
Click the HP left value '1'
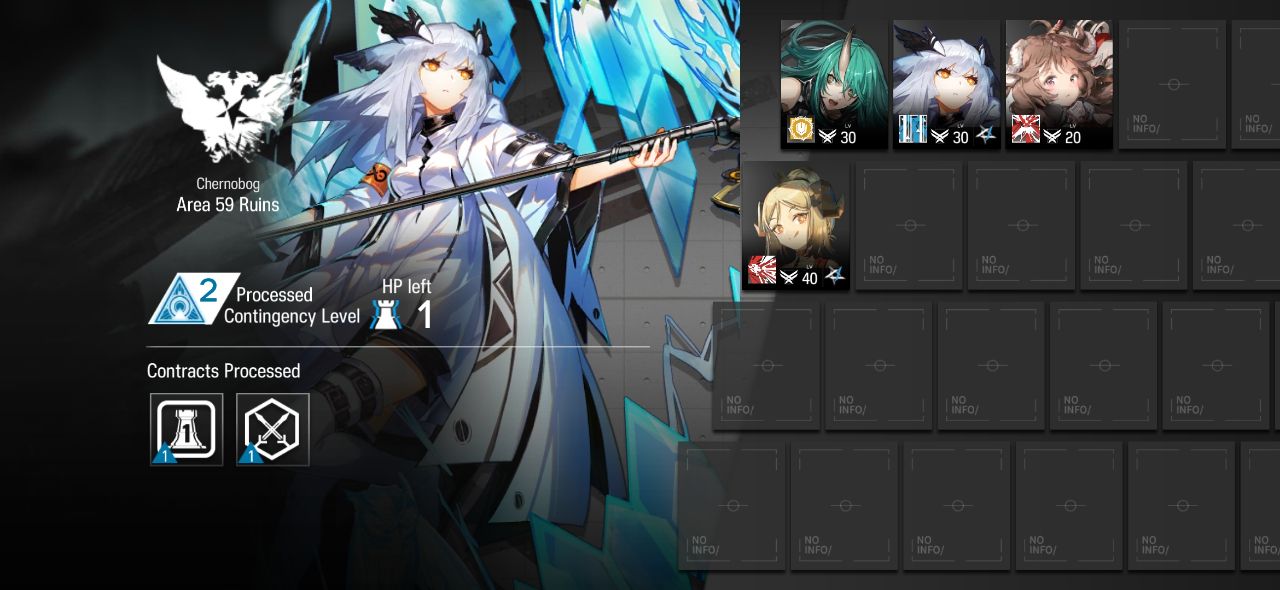tap(424, 315)
